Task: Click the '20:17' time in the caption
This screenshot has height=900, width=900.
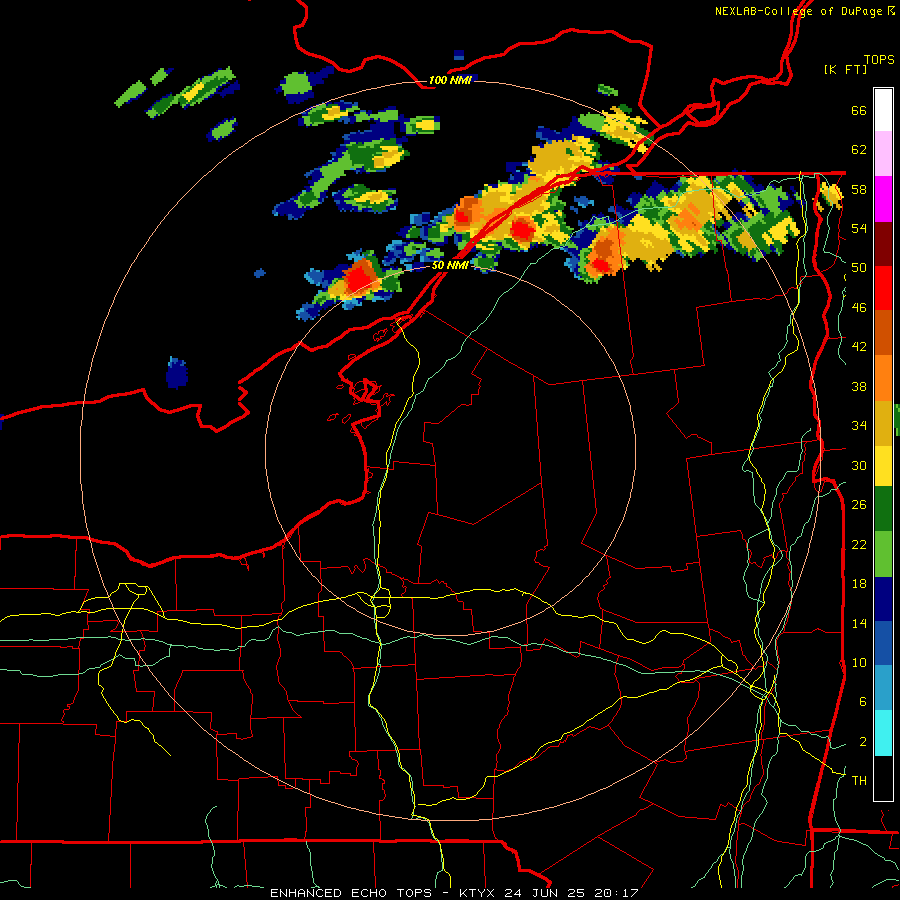Action: pos(616,893)
